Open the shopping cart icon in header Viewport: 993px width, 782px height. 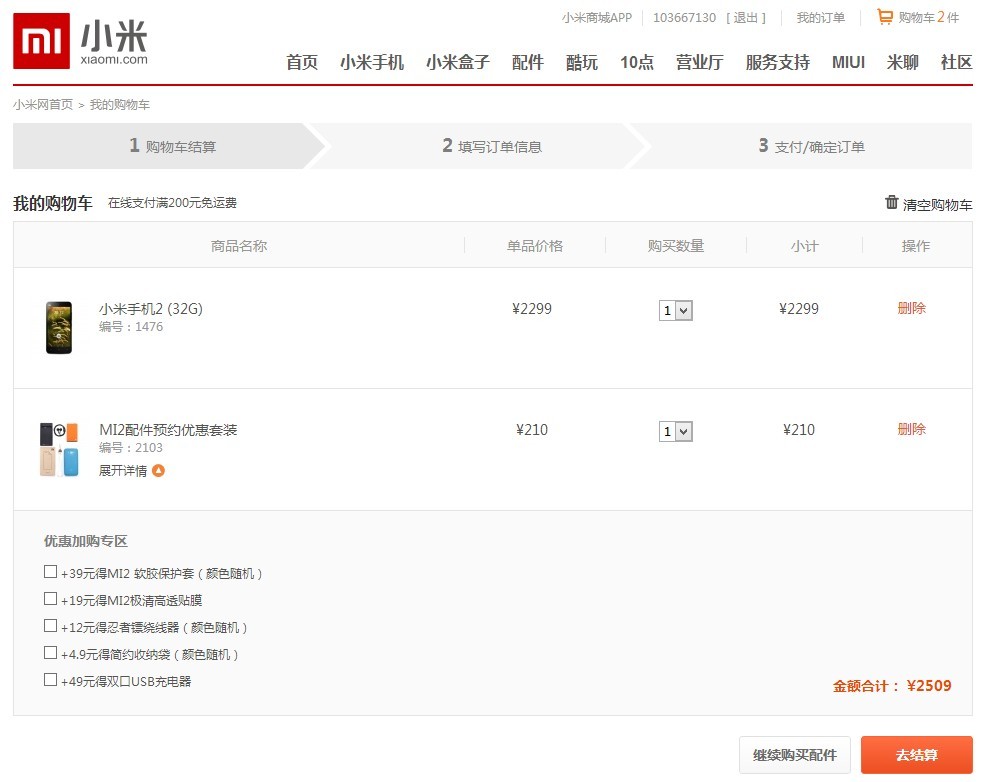[x=885, y=16]
